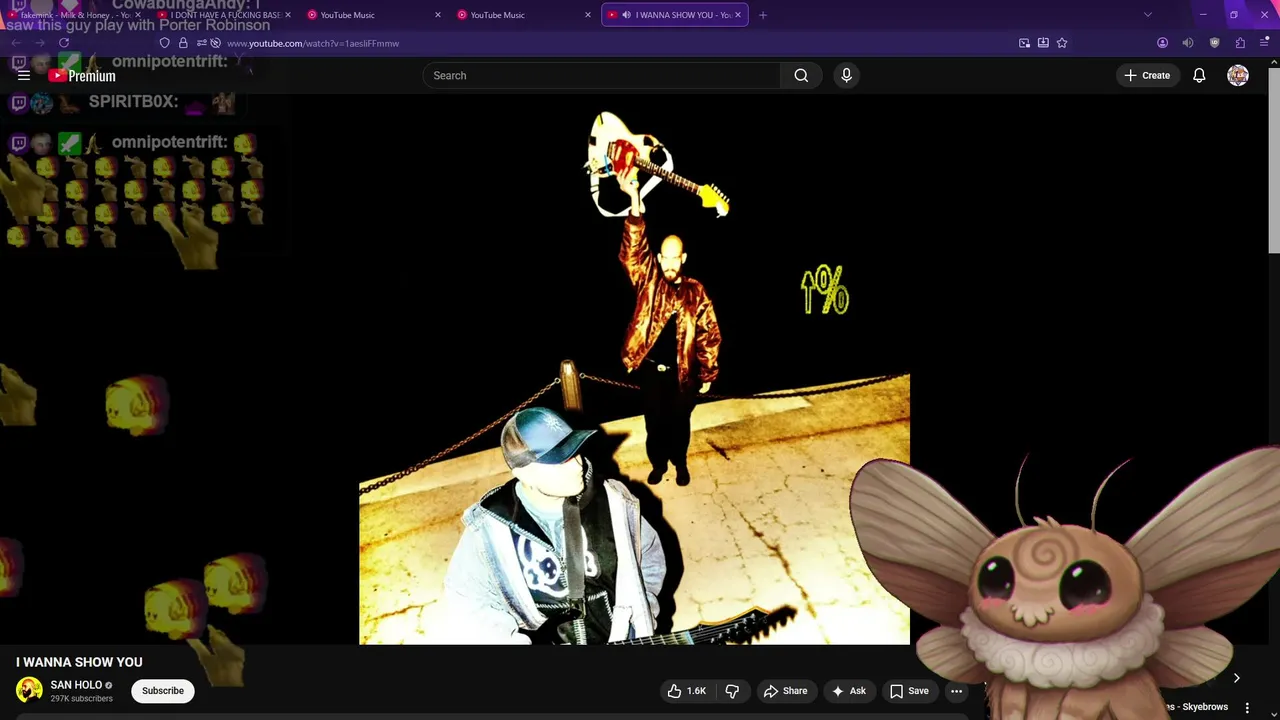Reload the page in browser toolbar
The image size is (1280, 720).
click(64, 43)
